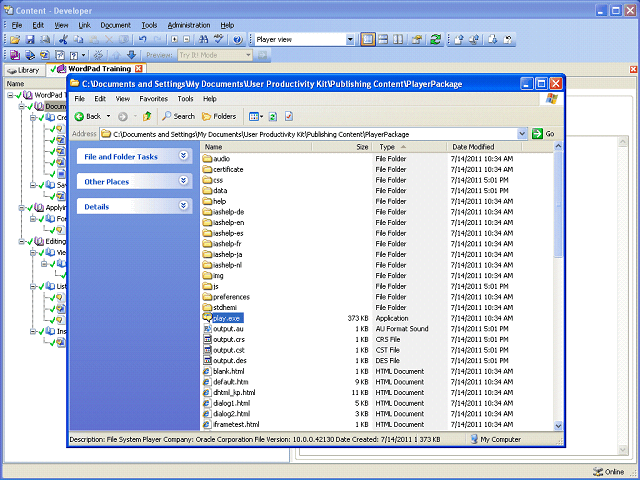Click the blue Help question mark icon
The width and height of the screenshot is (640, 480).
tap(238, 40)
